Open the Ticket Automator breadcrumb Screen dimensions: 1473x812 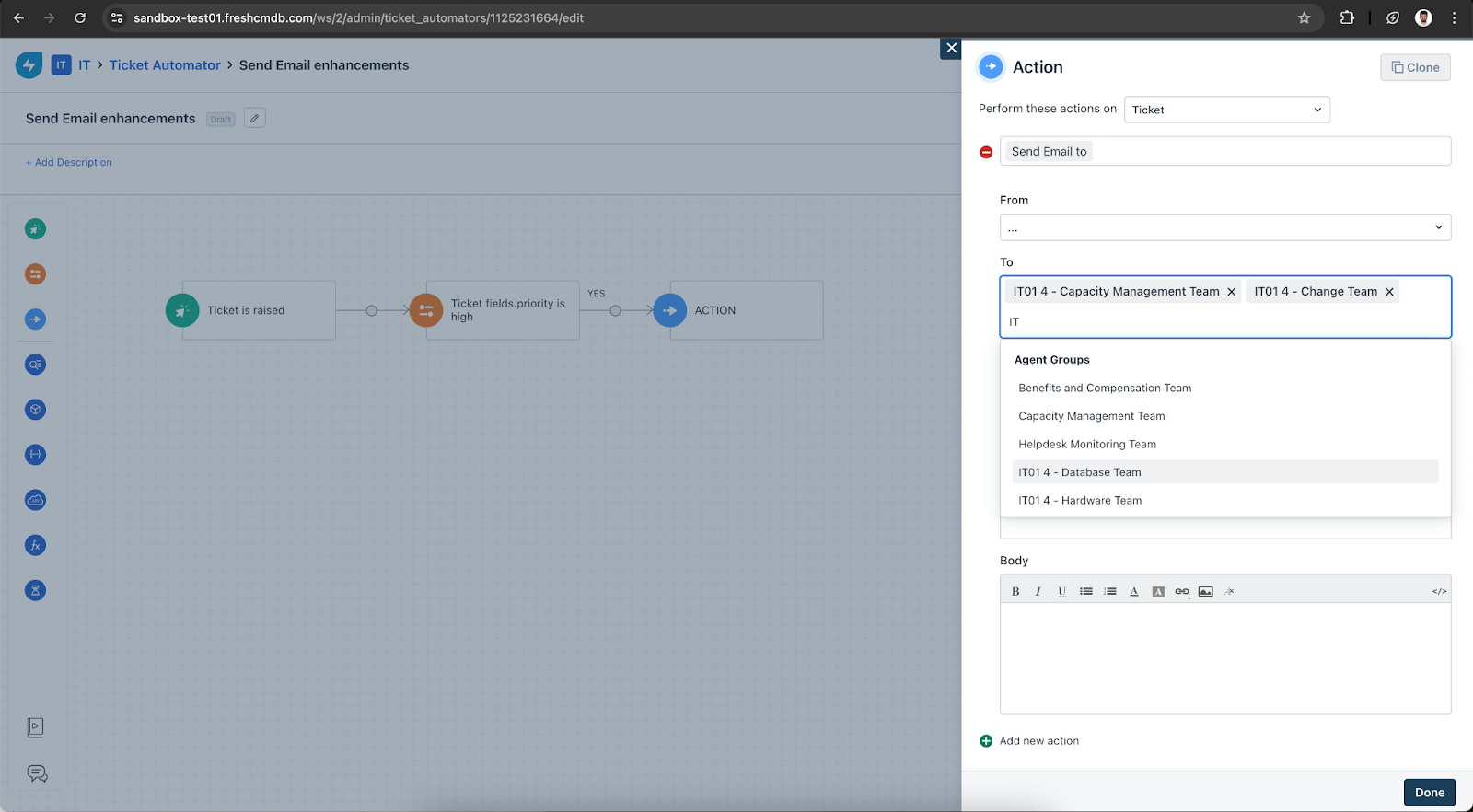[165, 65]
